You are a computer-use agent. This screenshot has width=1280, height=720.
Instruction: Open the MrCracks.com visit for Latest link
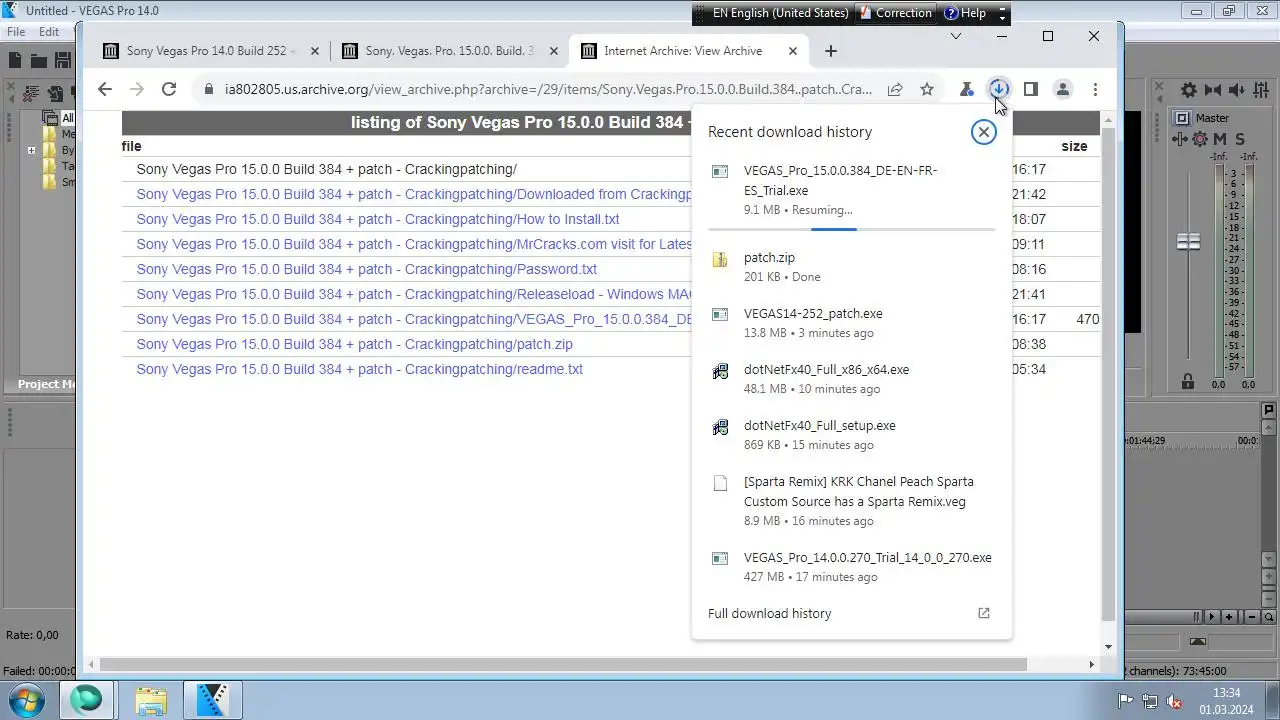click(414, 244)
